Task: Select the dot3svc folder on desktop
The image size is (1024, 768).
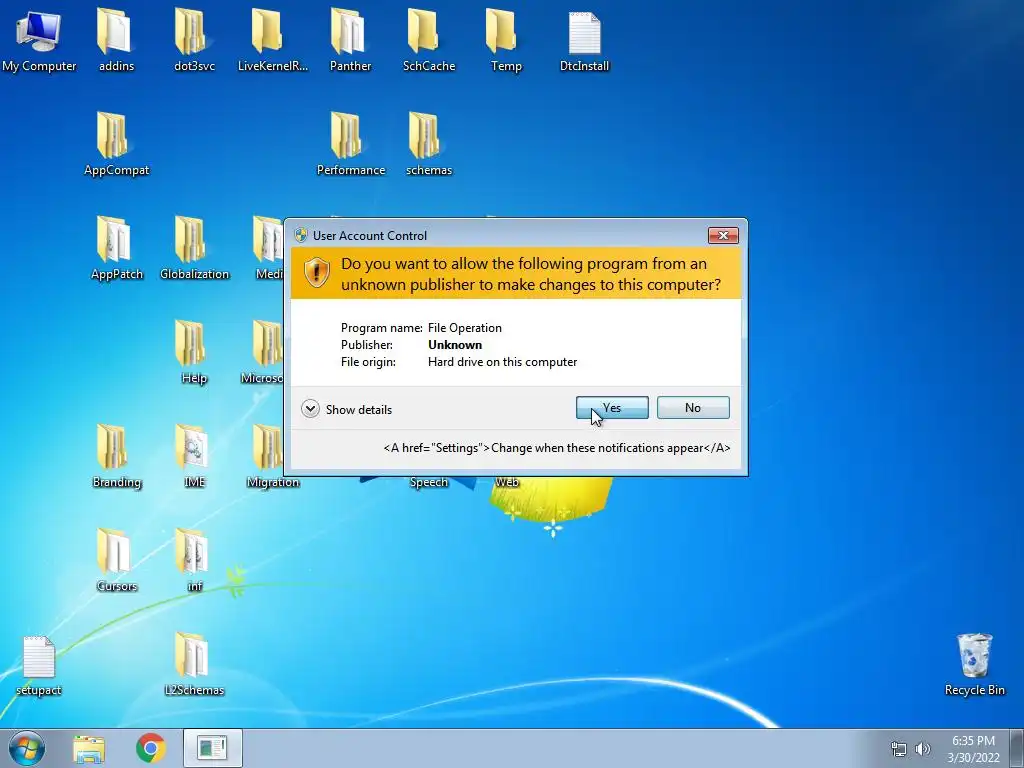Action: 194,40
